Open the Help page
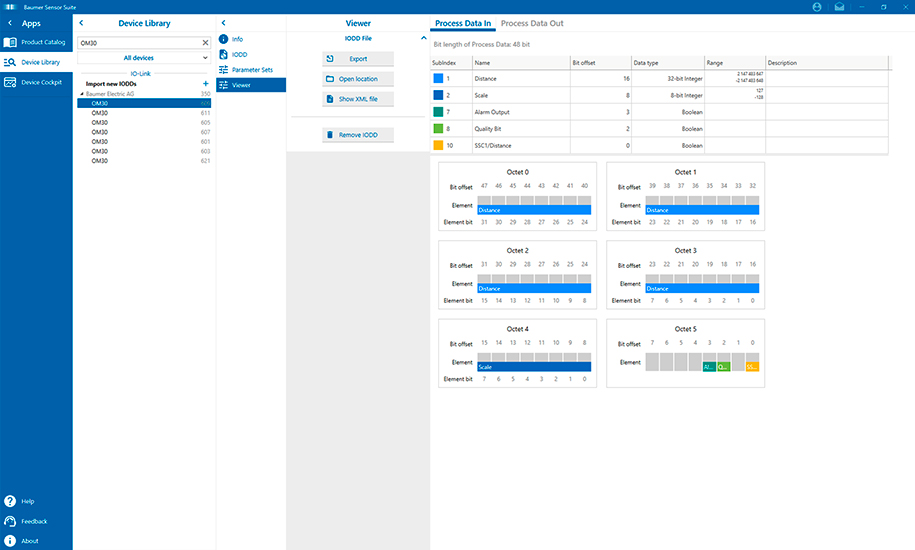This screenshot has width=915, height=550. tap(28, 501)
